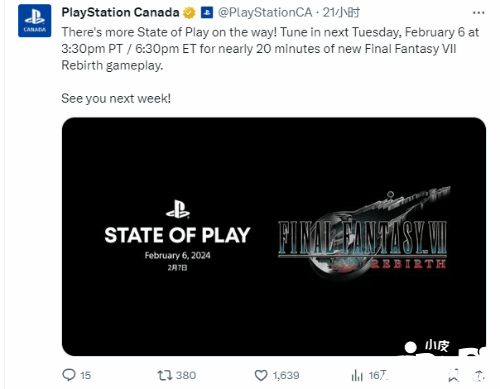Click the retweet arrows icon

click(165, 375)
